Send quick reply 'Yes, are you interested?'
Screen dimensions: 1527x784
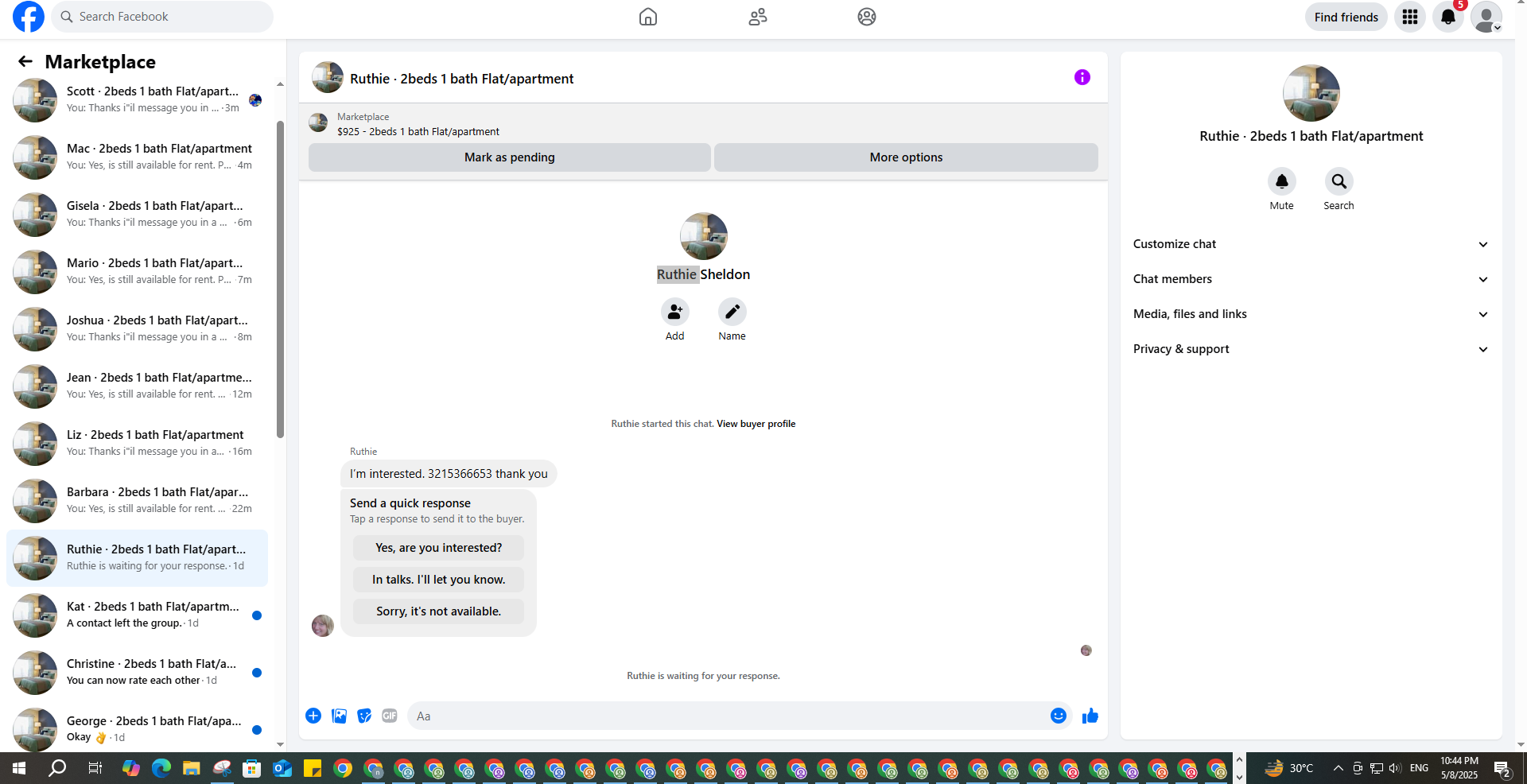(439, 548)
